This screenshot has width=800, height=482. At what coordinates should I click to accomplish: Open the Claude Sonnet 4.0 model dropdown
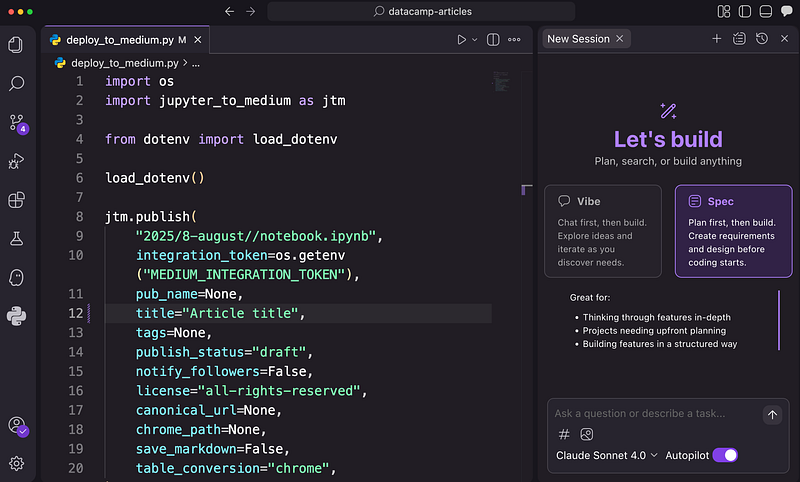606,455
